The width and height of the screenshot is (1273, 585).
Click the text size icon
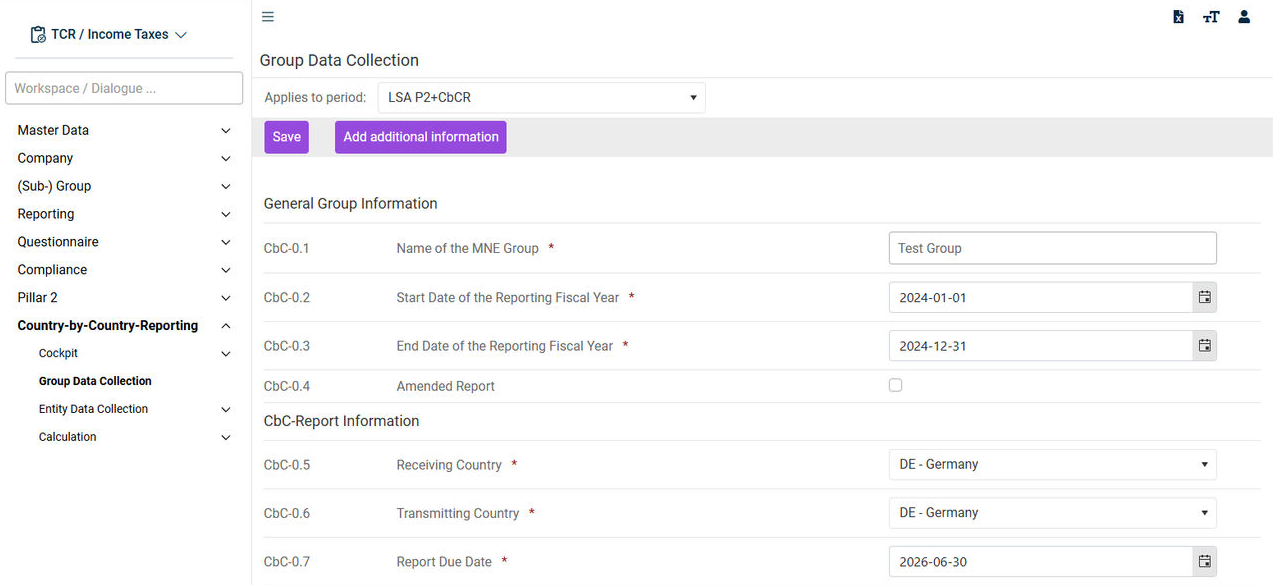click(x=1211, y=17)
